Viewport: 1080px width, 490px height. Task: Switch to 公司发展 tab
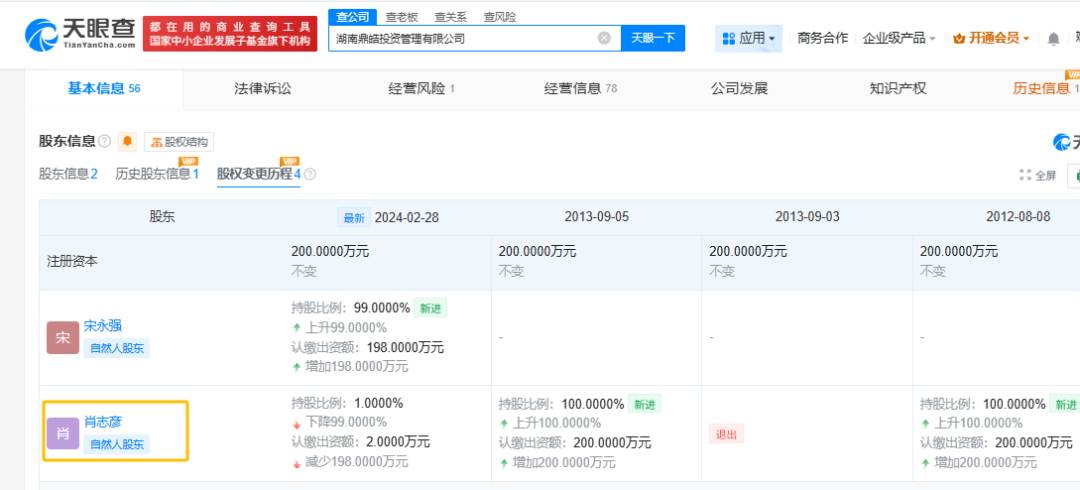tap(739, 88)
